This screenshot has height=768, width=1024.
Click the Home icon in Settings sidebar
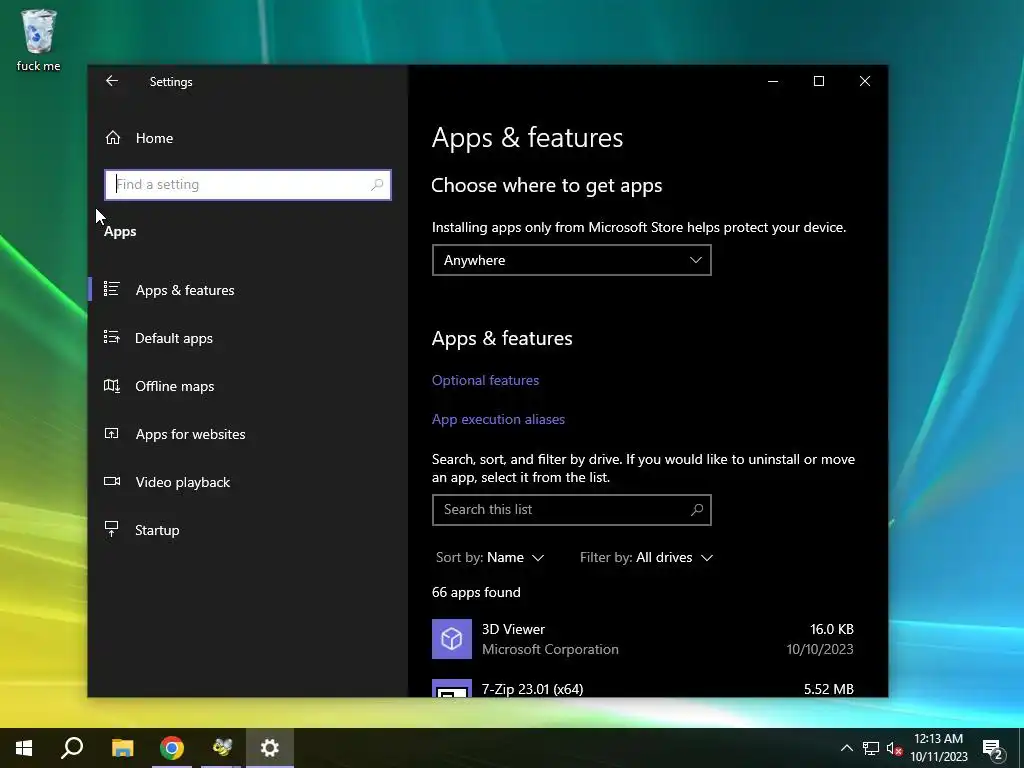click(x=113, y=138)
